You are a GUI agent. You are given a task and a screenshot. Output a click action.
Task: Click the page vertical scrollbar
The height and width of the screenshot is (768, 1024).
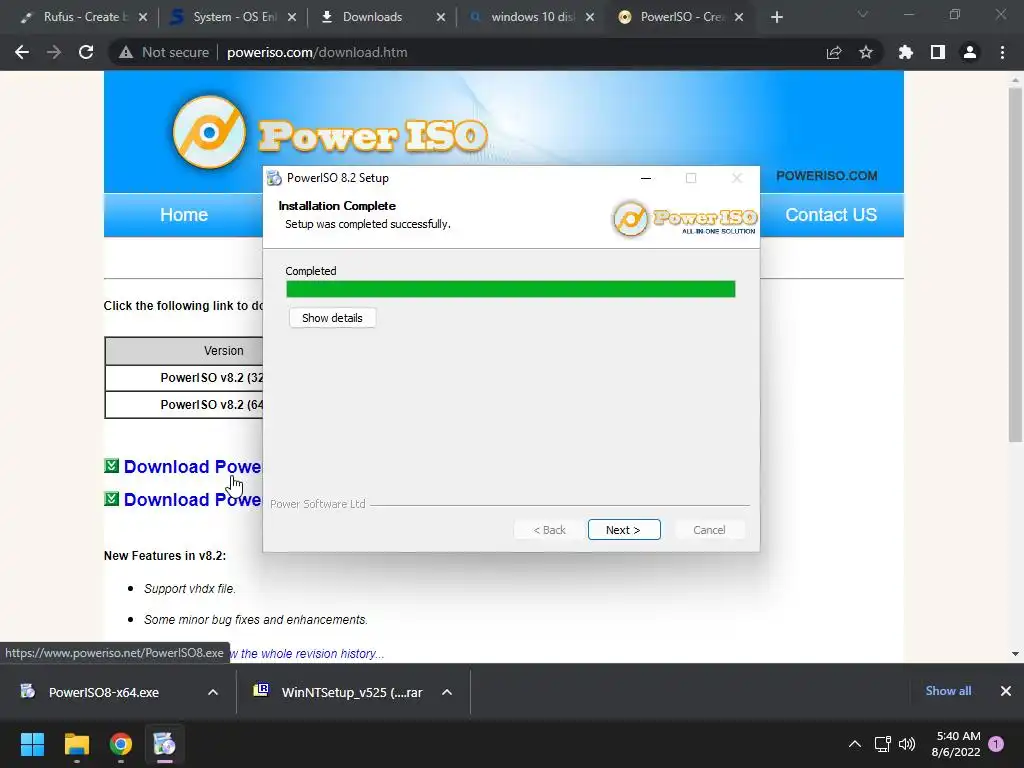[x=1015, y=264]
